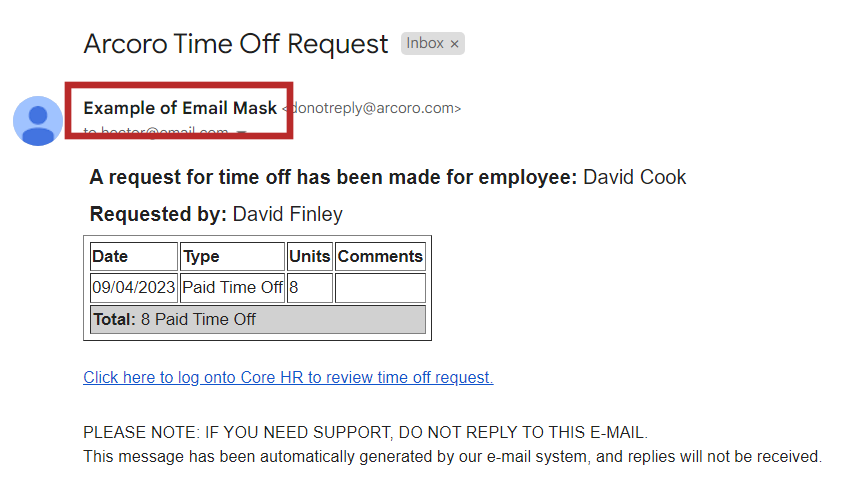Image resolution: width=847 pixels, height=495 pixels.
Task: Click the units cell containing 8
Action: (x=309, y=288)
